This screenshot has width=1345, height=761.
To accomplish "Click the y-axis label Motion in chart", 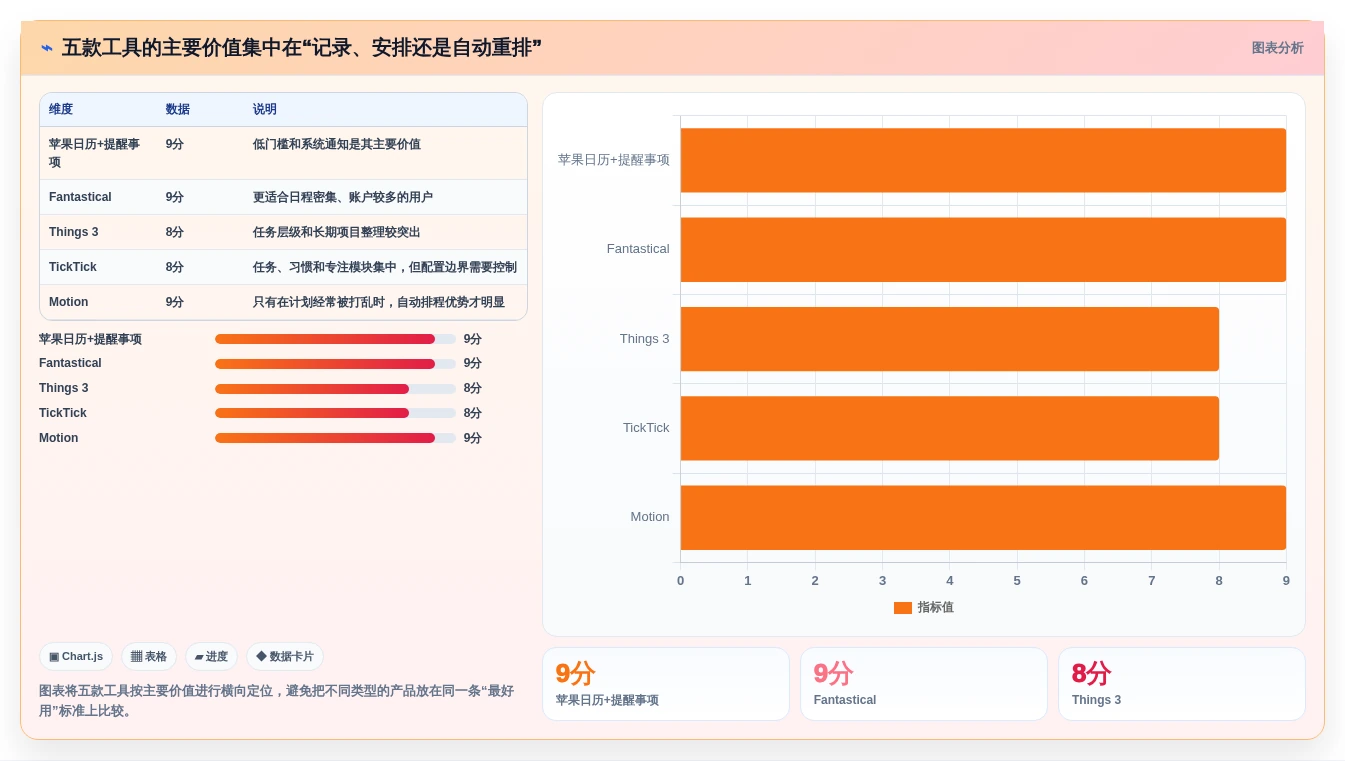I will (650, 517).
